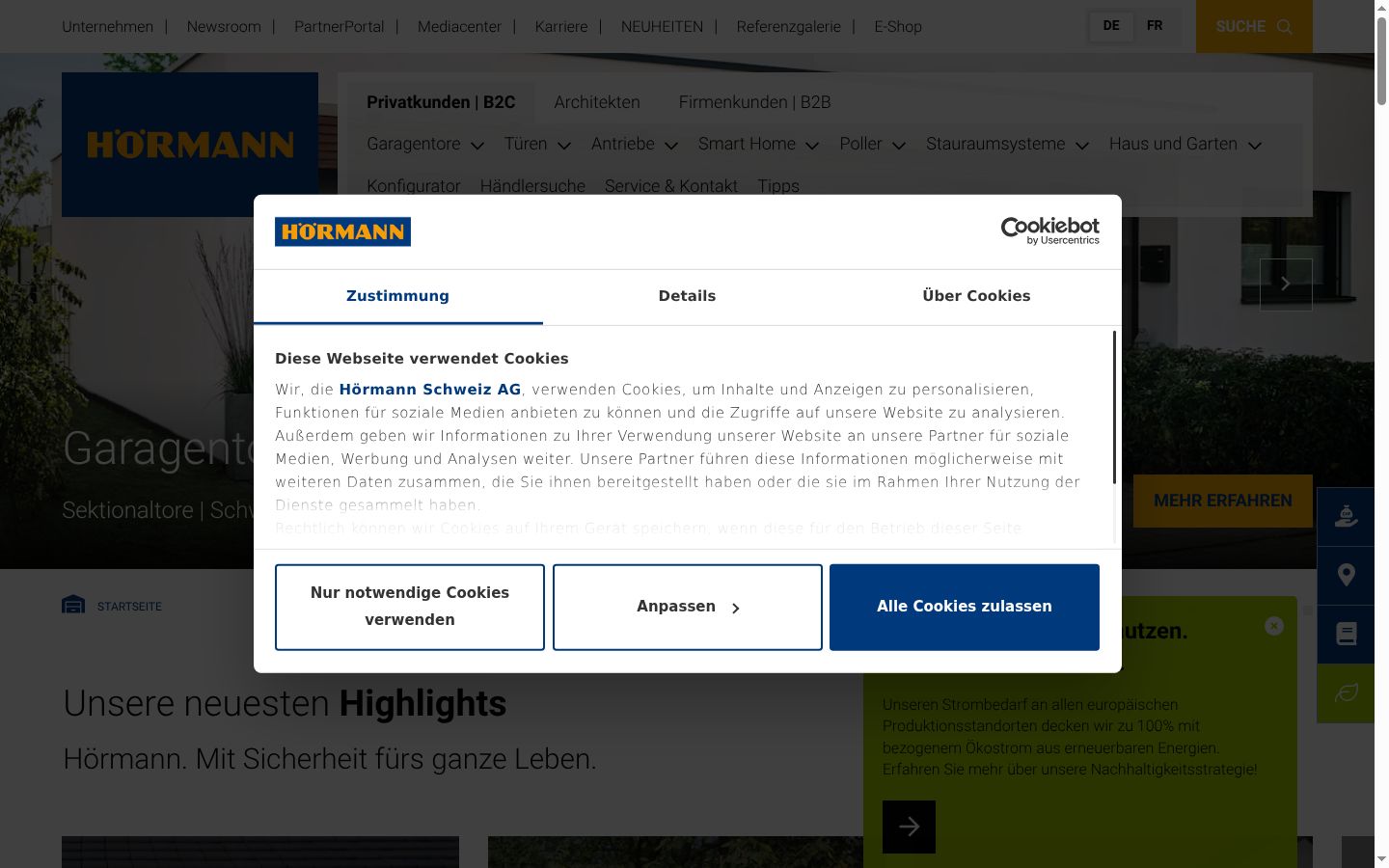Viewport: 1389px width, 868px height.
Task: Select the Zustimmung tab
Action: point(398,296)
